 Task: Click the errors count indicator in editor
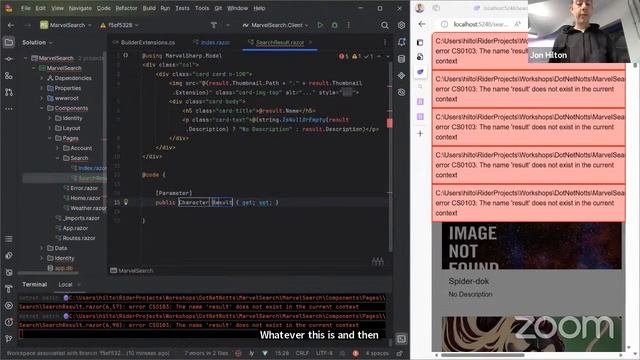[344, 56]
